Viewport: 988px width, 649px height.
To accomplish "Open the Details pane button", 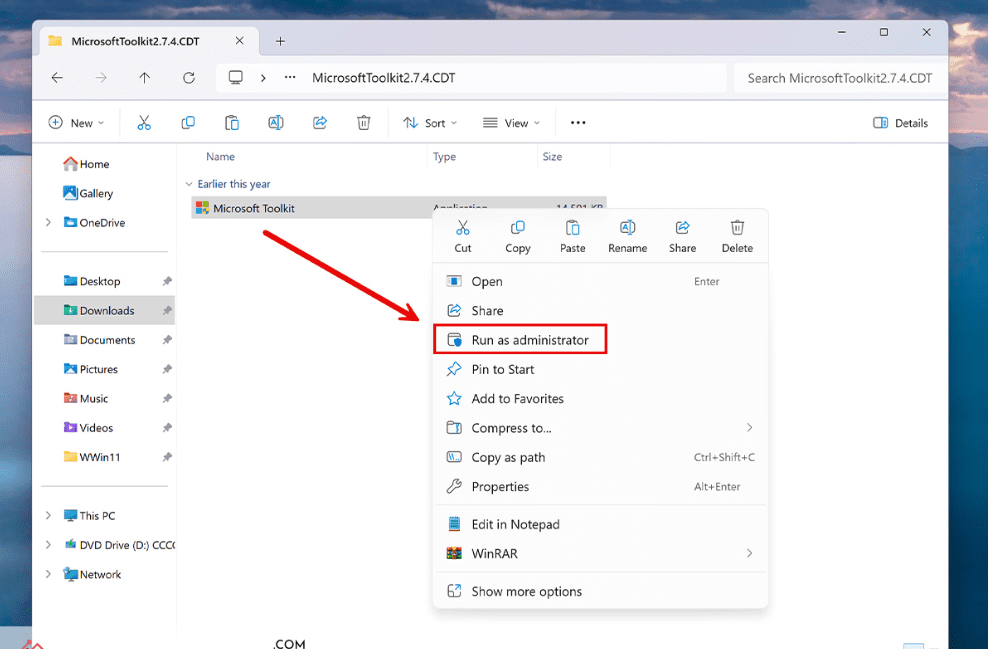I will (x=900, y=123).
